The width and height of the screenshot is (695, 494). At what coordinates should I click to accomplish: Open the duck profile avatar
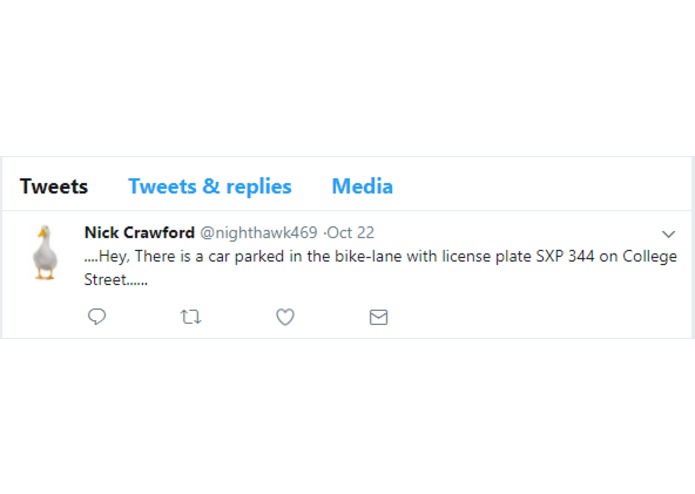pos(45,253)
